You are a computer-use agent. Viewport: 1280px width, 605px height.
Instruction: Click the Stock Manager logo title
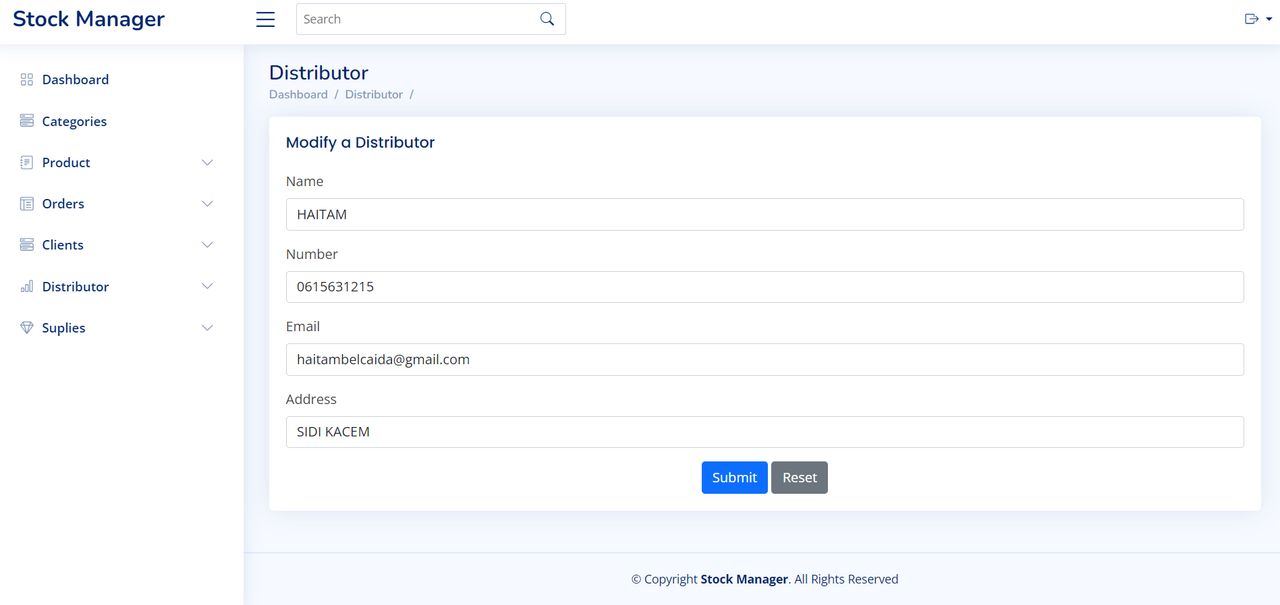[88, 19]
